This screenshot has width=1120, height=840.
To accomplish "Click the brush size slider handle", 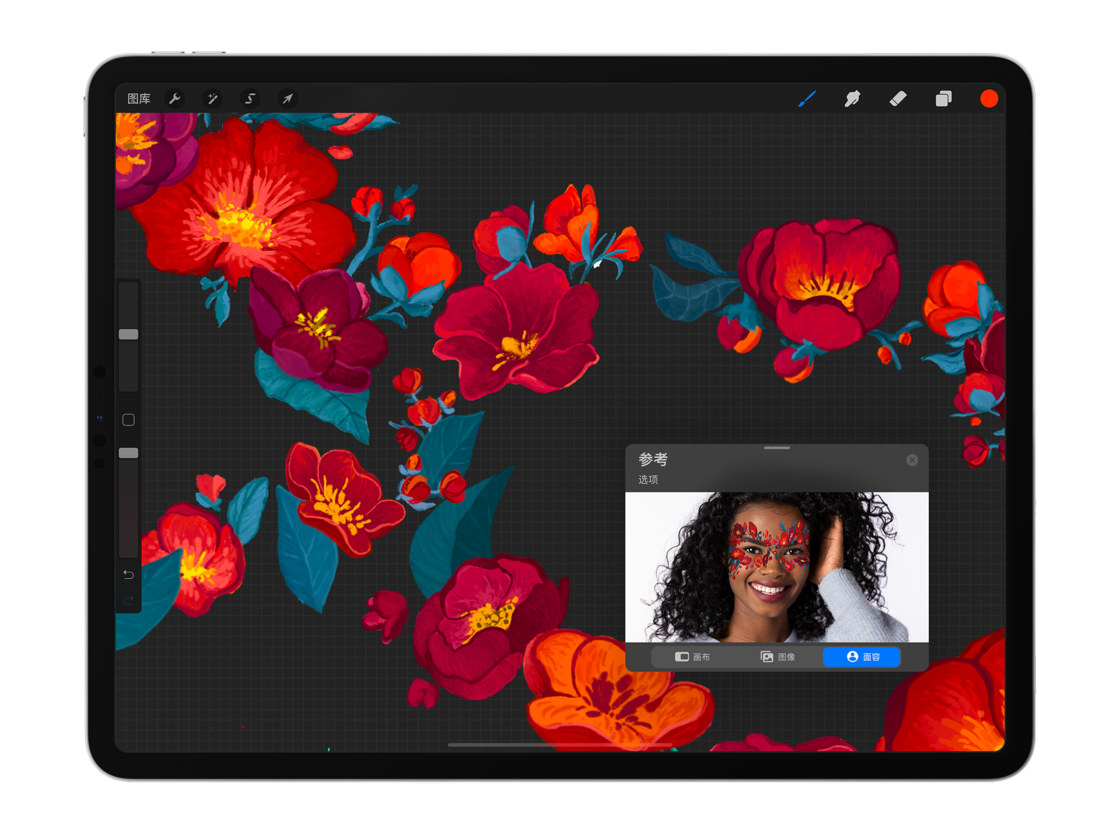I will tap(129, 334).
